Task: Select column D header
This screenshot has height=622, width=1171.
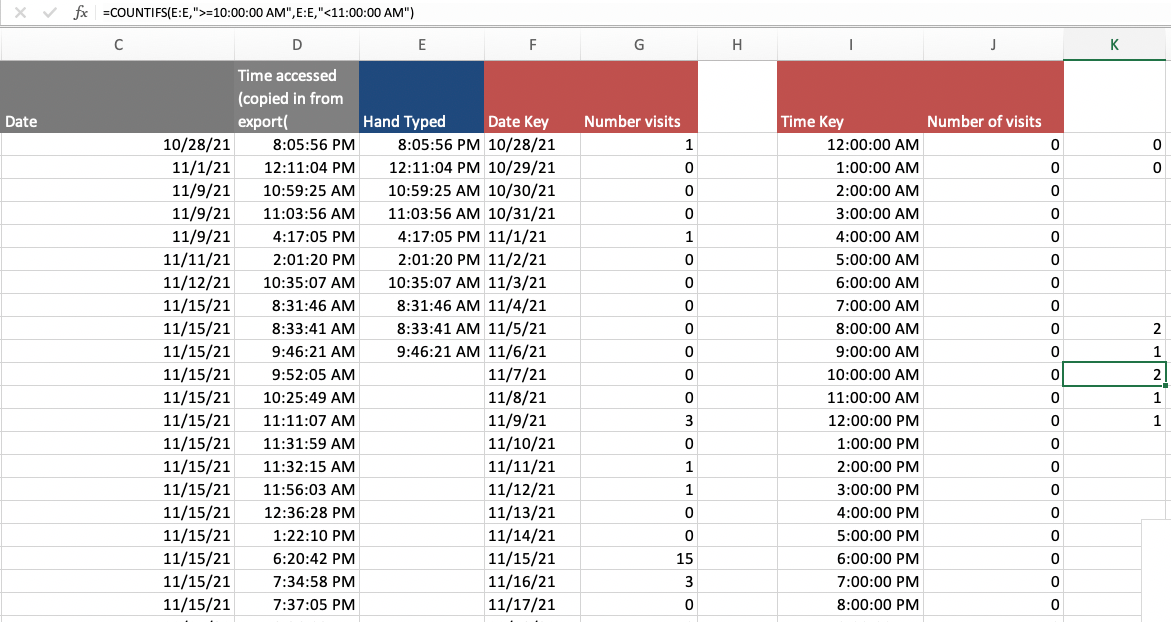Action: click(296, 45)
